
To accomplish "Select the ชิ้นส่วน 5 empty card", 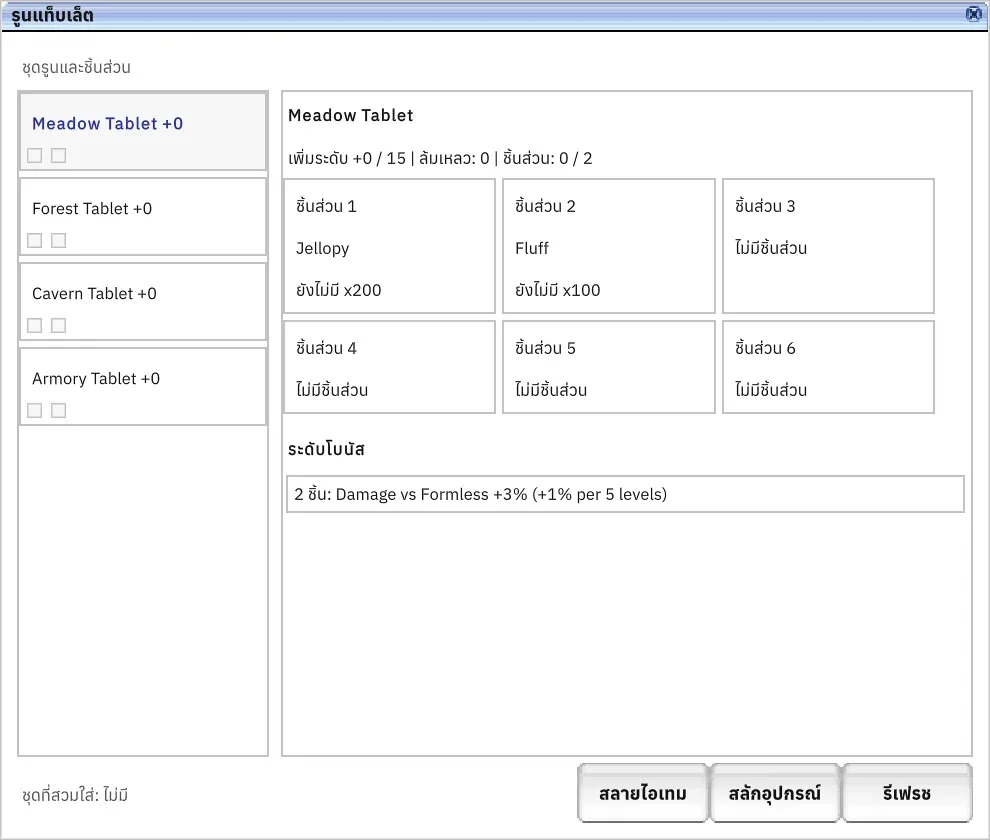I will (609, 368).
